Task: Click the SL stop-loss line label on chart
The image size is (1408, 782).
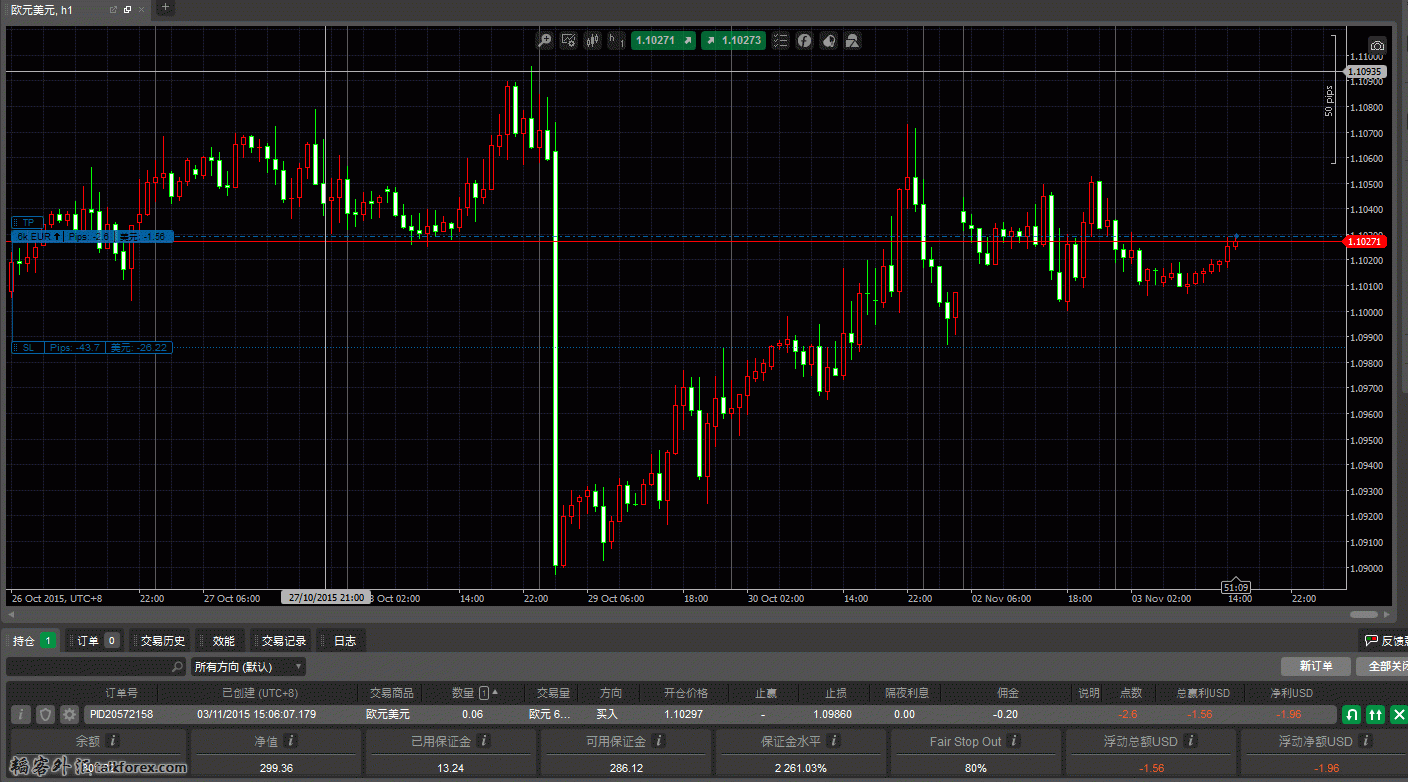Action: pos(90,347)
